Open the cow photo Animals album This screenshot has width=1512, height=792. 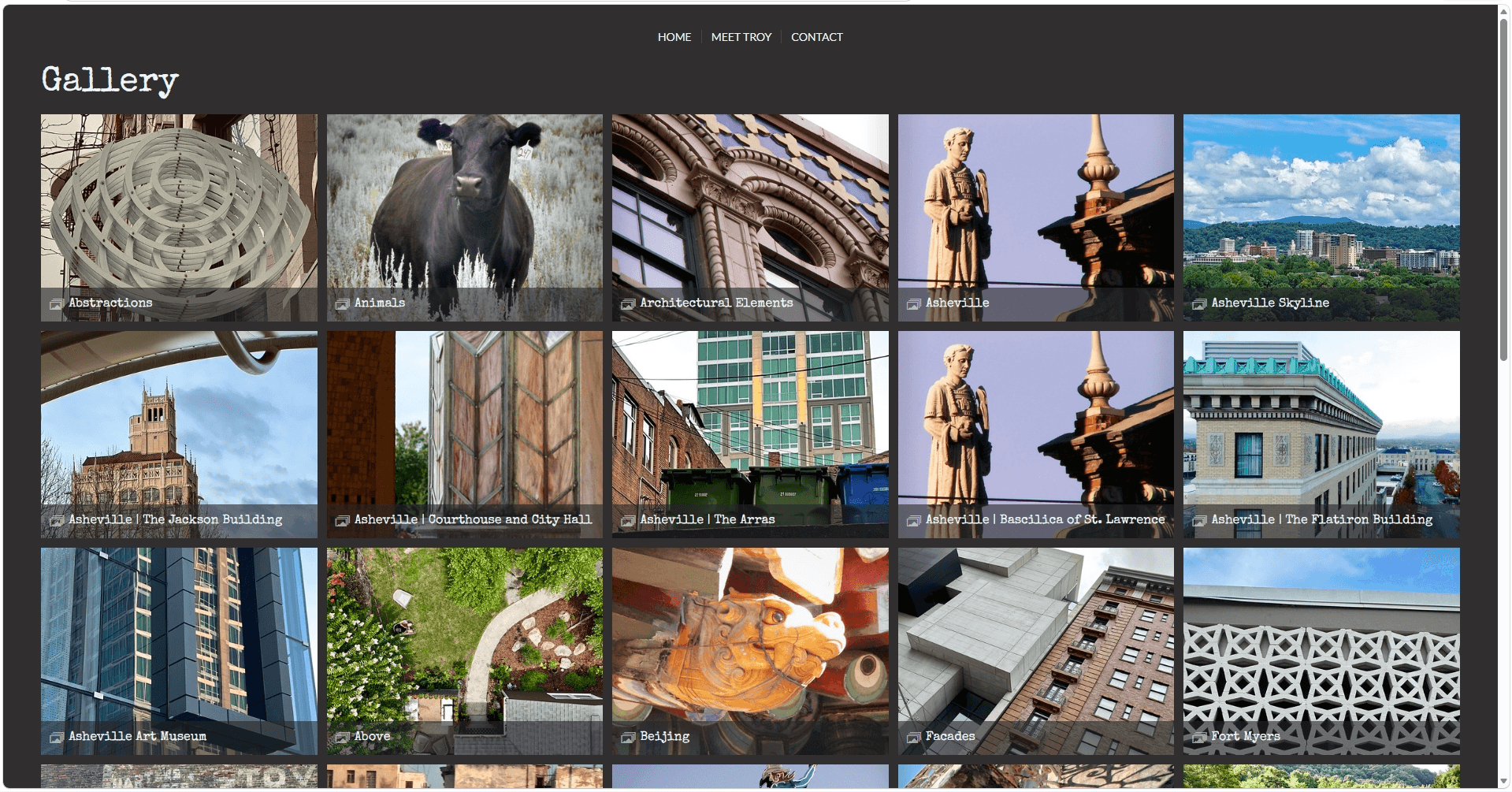click(465, 218)
